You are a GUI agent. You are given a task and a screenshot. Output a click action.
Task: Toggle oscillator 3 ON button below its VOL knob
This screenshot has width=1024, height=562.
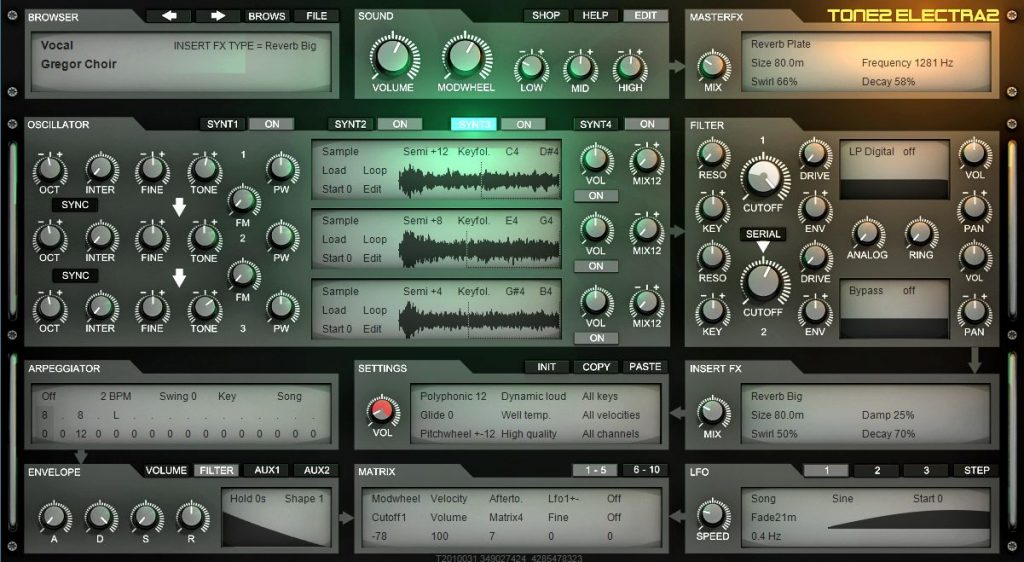tap(596, 338)
